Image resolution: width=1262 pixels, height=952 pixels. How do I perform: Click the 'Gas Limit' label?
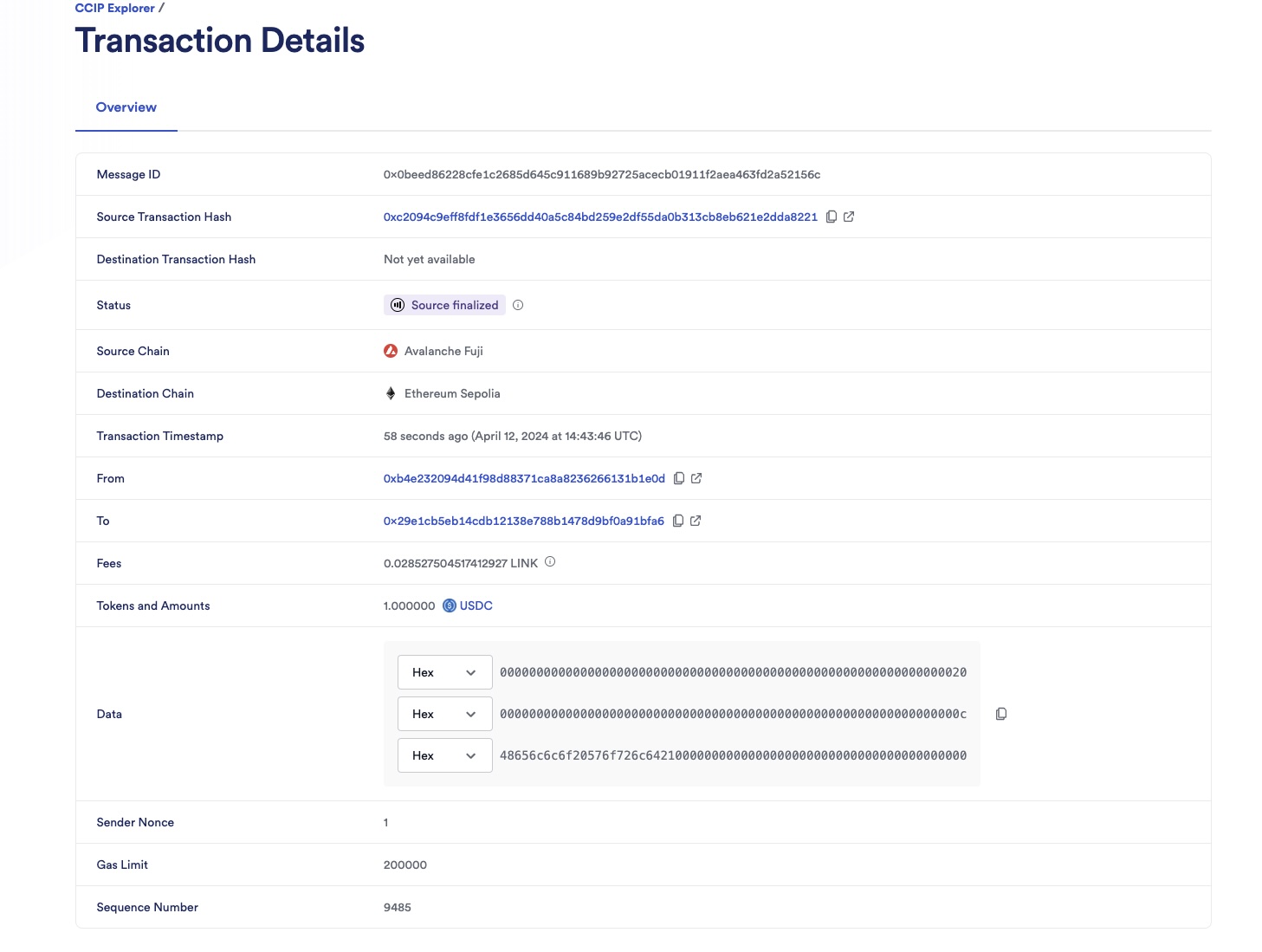122,865
